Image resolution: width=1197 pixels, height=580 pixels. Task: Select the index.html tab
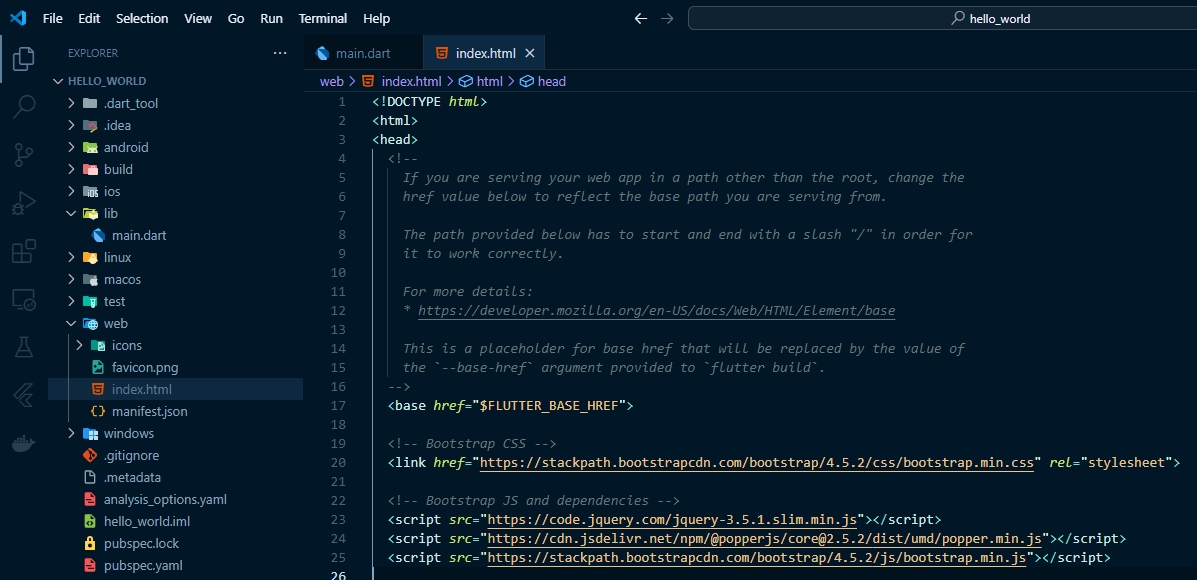483,53
